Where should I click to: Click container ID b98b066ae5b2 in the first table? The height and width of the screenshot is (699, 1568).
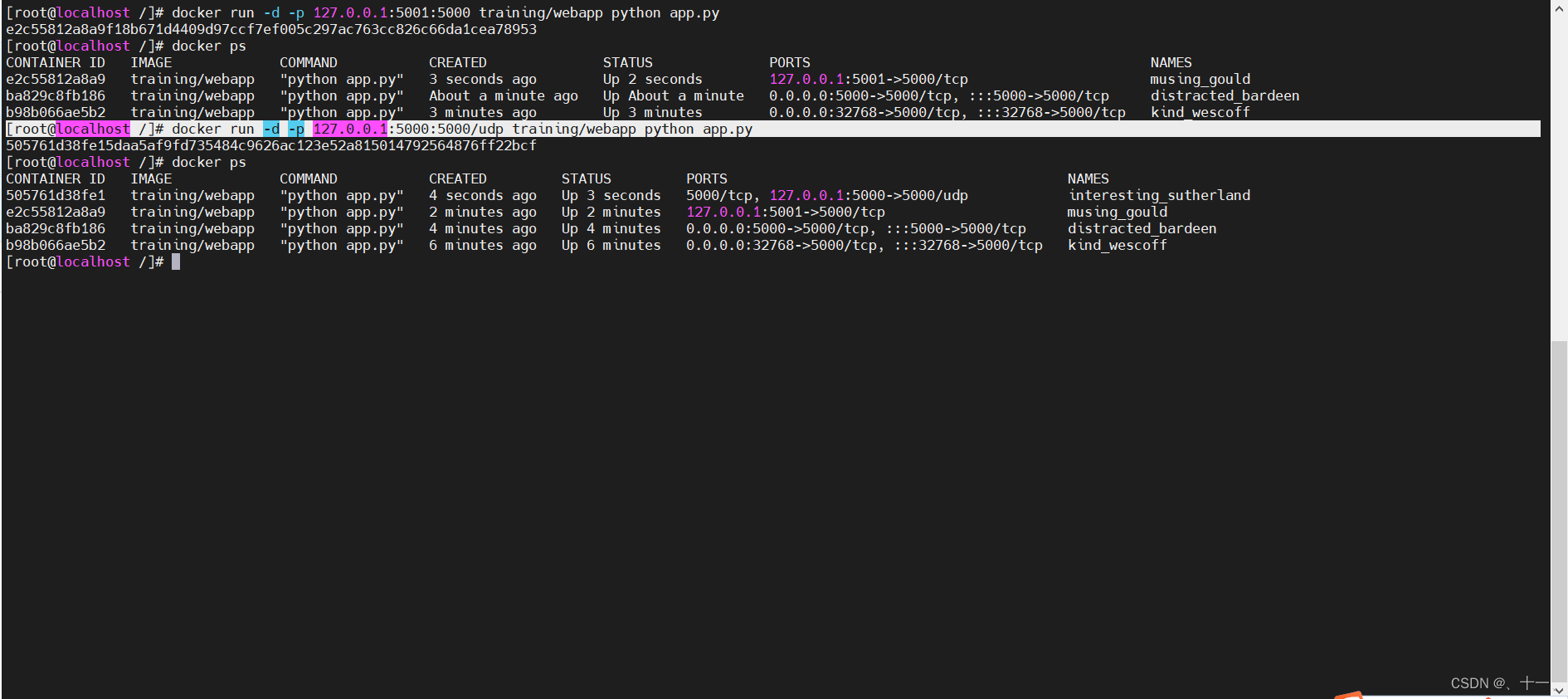tap(56, 112)
